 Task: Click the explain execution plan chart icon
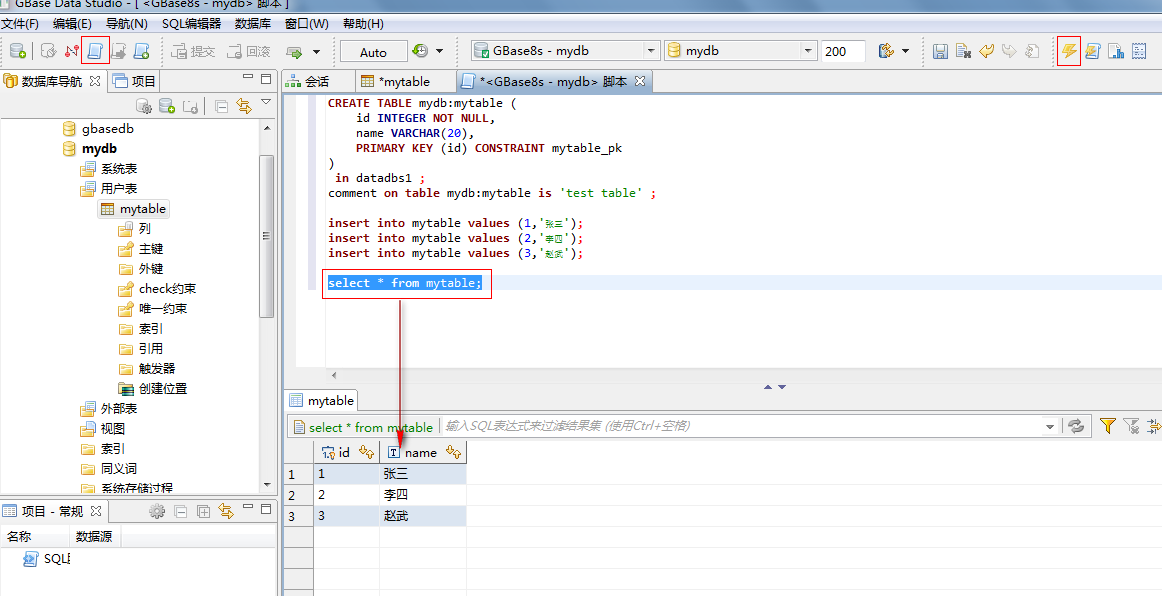click(1115, 51)
